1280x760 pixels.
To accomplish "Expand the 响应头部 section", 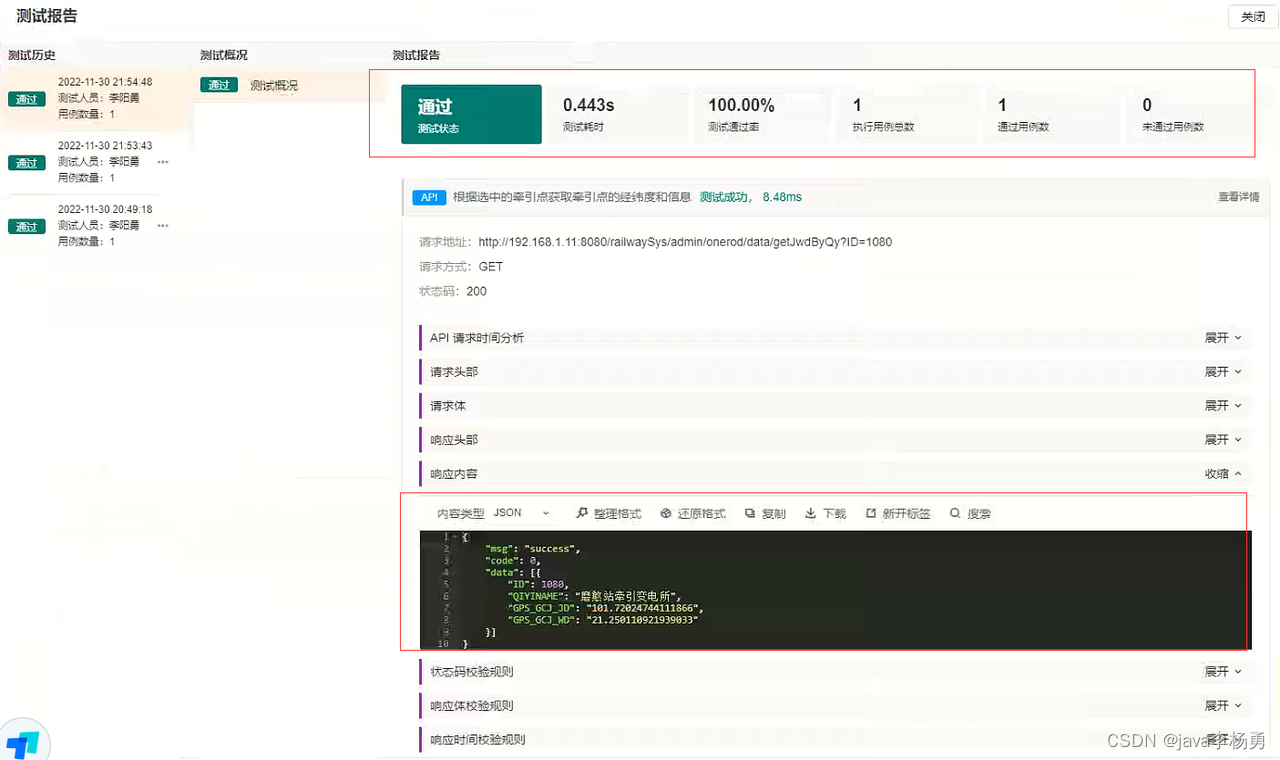I will [1223, 440].
